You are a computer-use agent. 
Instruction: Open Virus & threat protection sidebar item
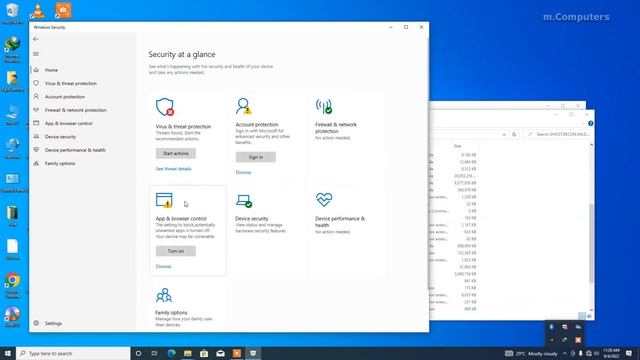71,83
